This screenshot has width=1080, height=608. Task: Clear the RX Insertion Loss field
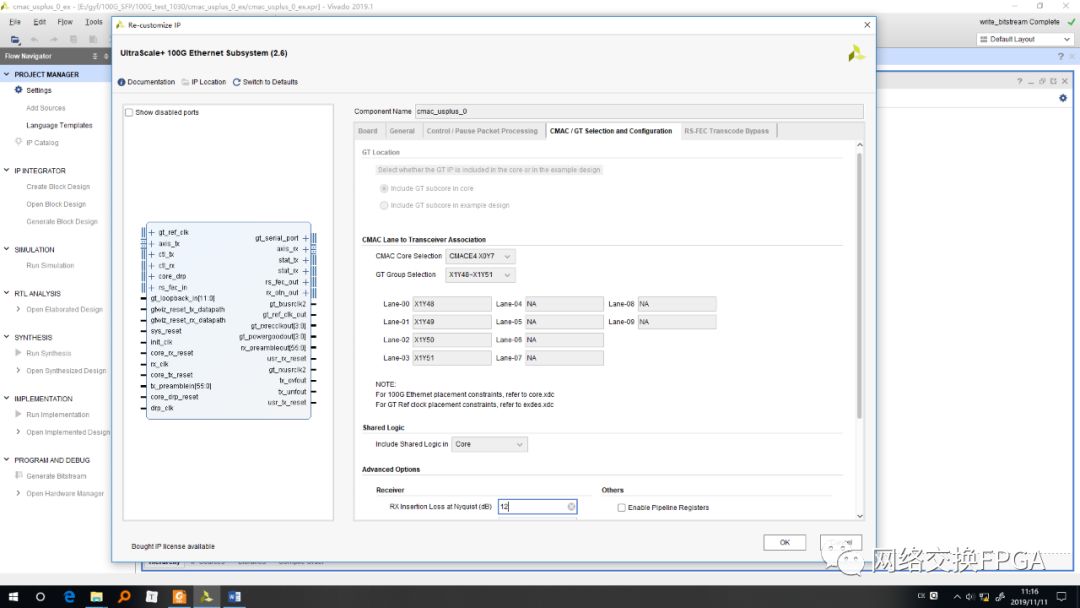pos(571,507)
